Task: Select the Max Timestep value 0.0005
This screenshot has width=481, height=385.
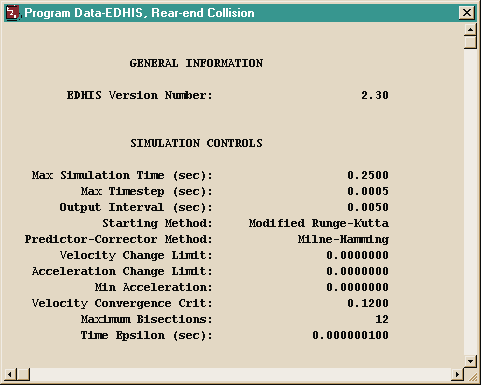Action: coord(368,191)
